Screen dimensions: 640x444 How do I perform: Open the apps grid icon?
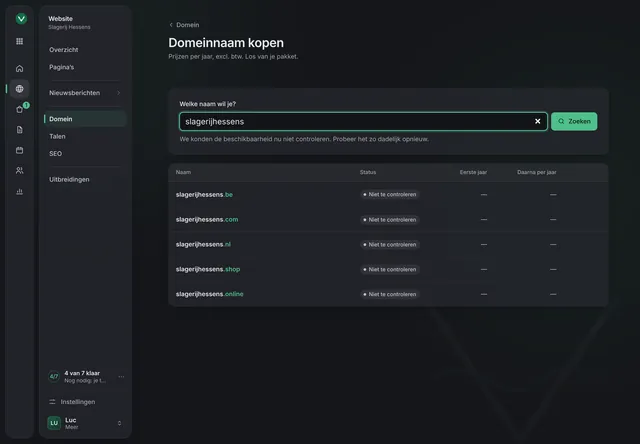click(x=19, y=41)
